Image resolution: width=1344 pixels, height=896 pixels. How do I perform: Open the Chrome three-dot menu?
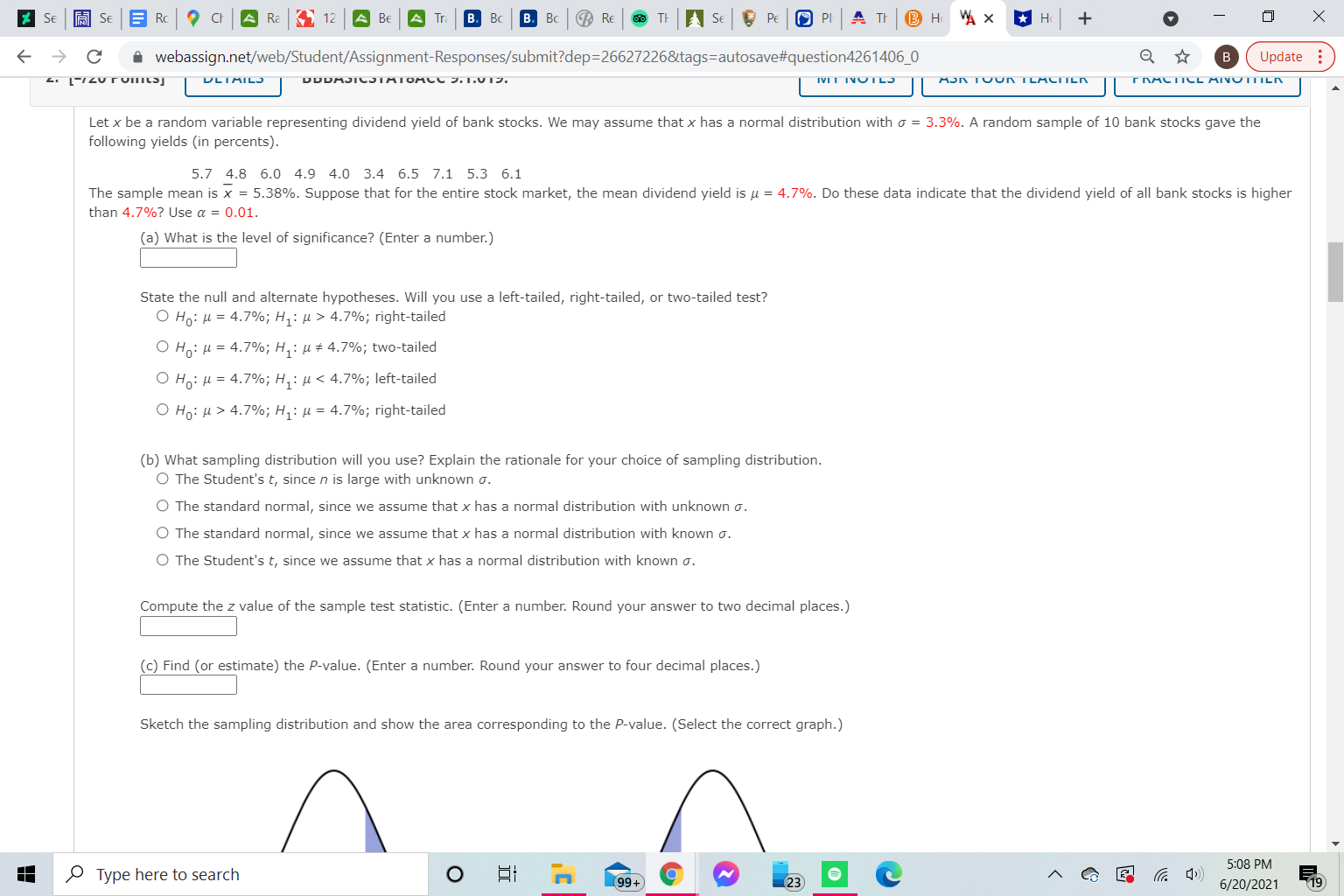pyautogui.click(x=1320, y=55)
